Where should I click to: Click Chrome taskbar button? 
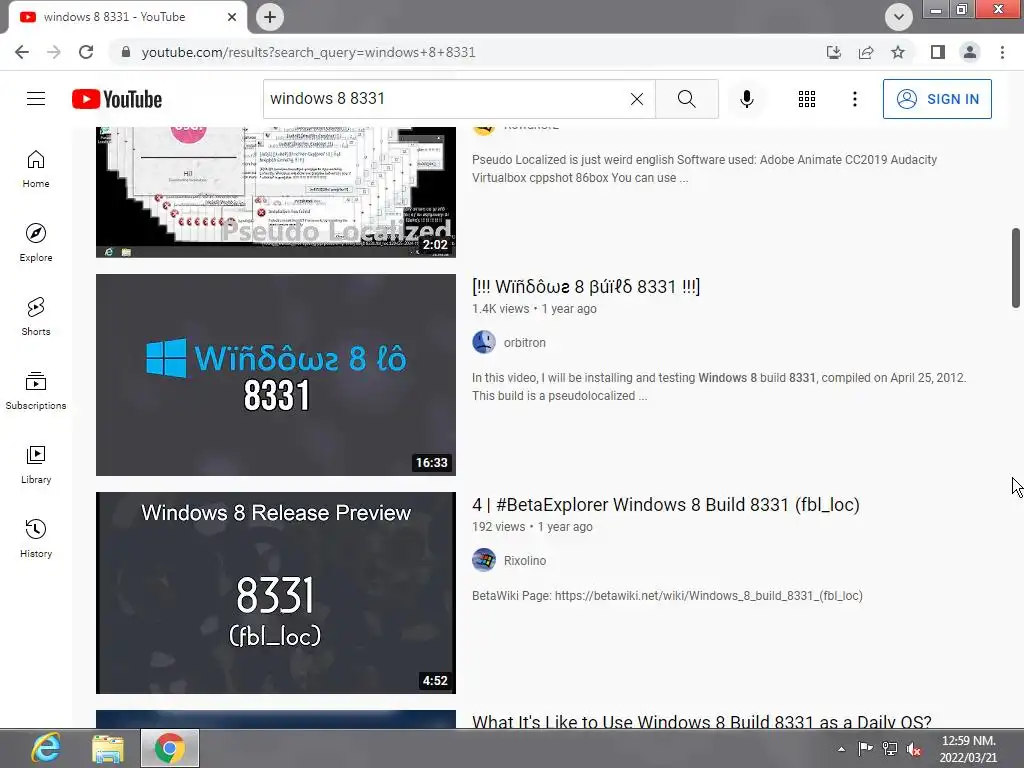tap(170, 748)
